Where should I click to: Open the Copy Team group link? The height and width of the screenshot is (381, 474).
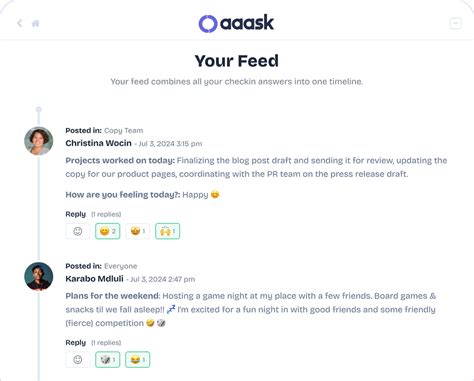tap(123, 131)
